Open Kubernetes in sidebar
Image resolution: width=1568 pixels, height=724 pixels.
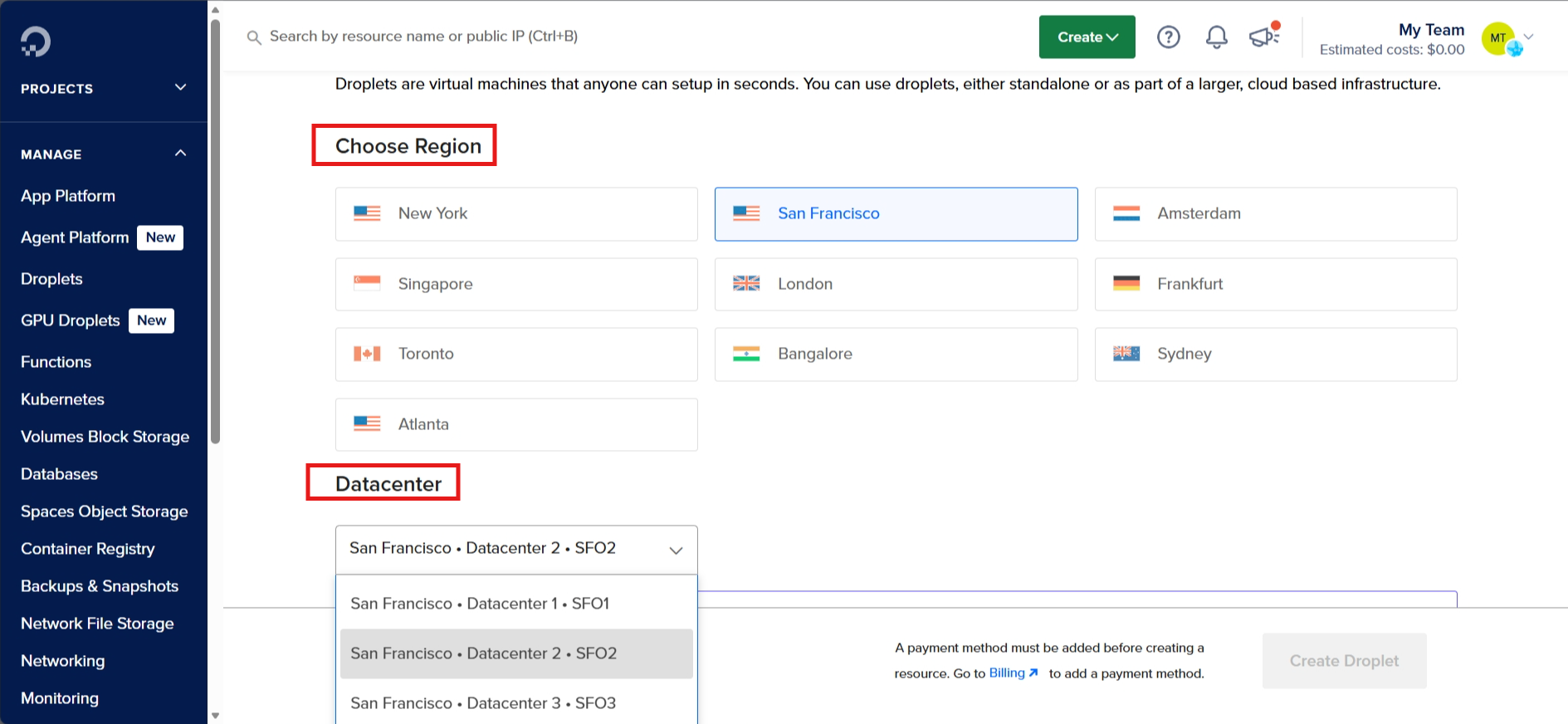click(62, 399)
